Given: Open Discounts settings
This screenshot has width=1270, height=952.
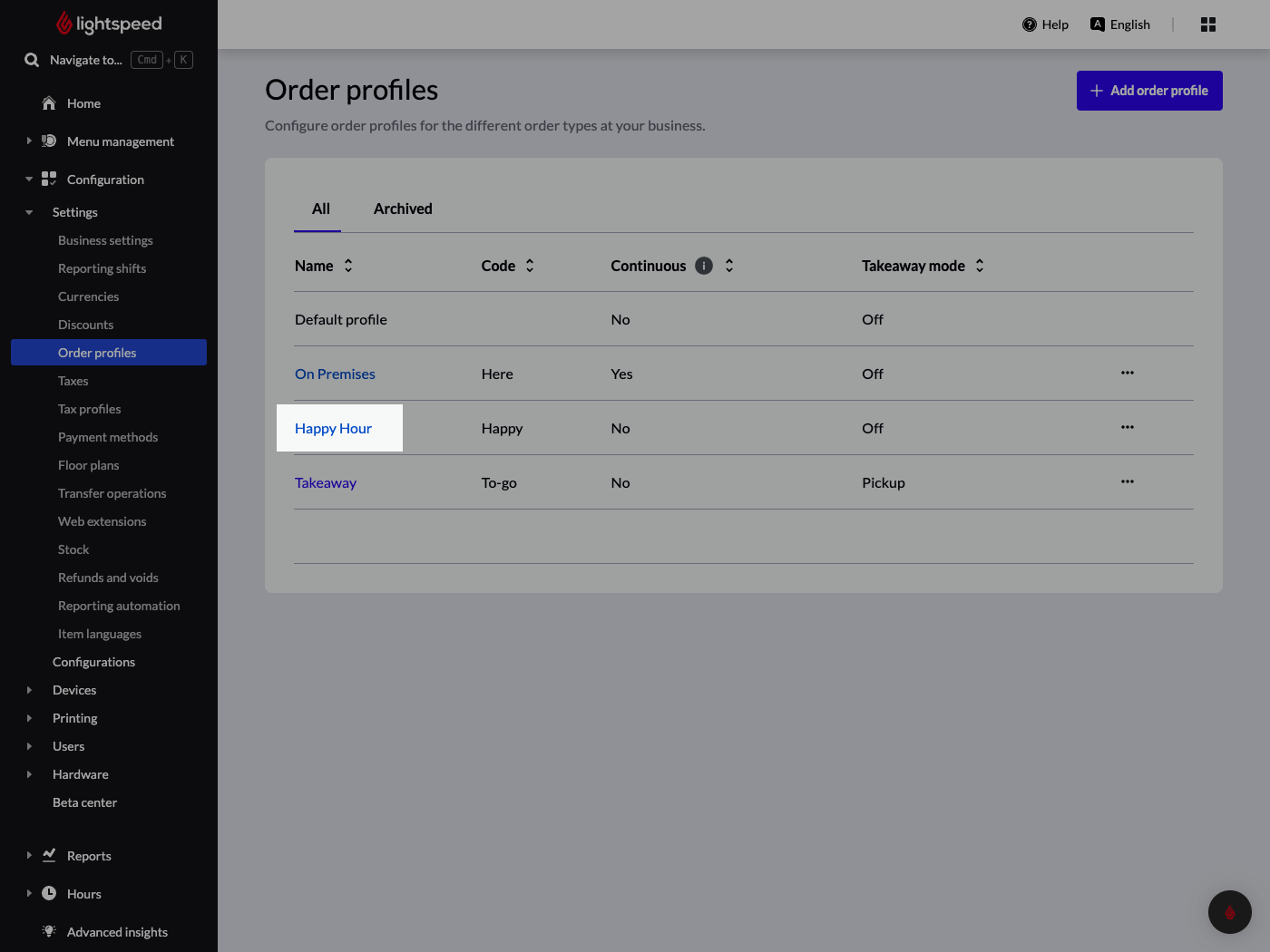Looking at the screenshot, I should coord(85,325).
